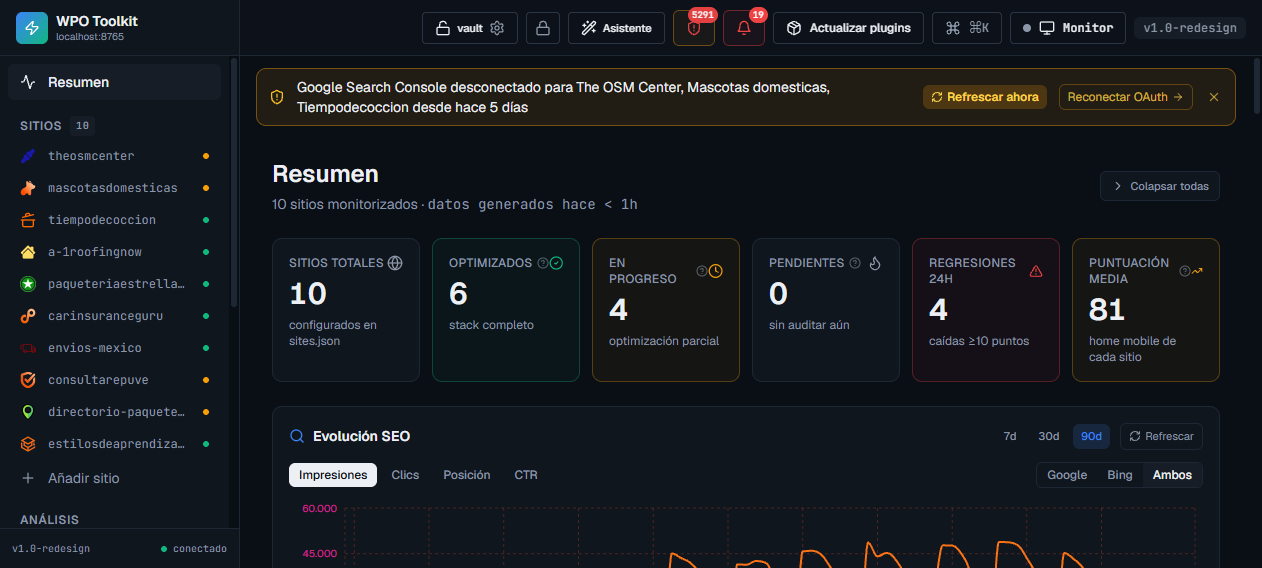
Task: Click the theosmcenter feather favicon
Action: [x=28, y=156]
